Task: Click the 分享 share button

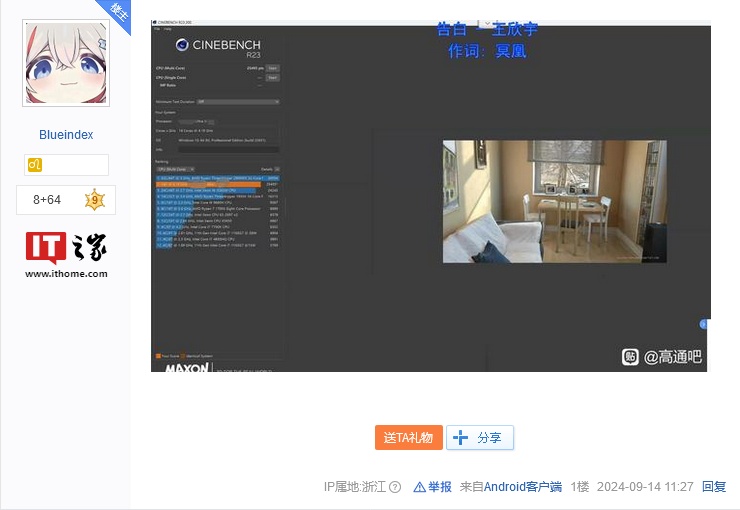Action: (480, 438)
